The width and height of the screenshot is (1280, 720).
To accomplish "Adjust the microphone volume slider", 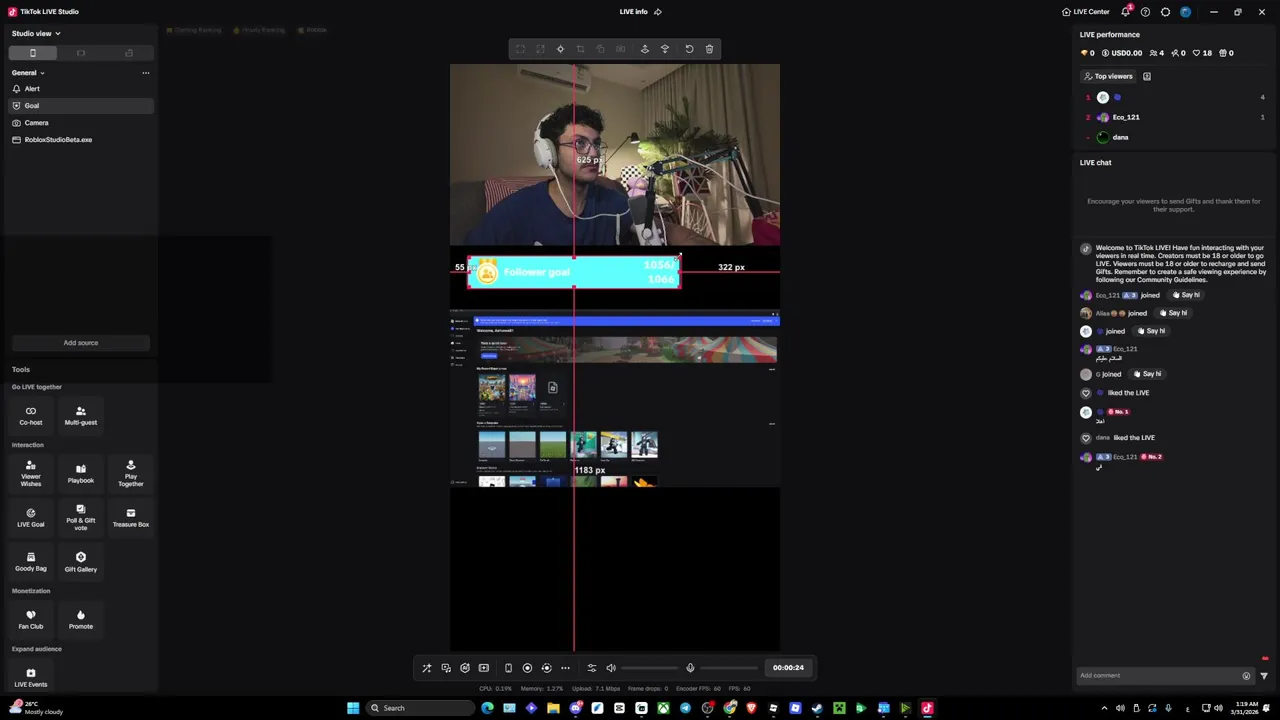I will pos(729,668).
